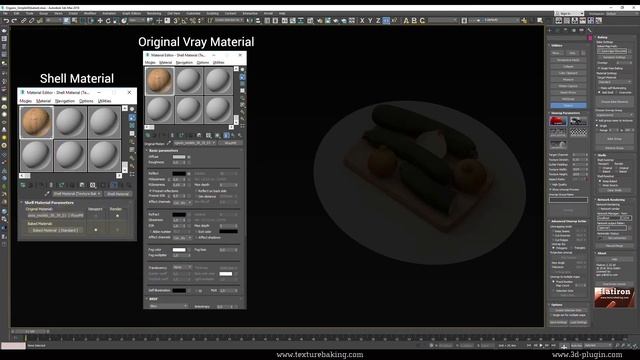Click the Get Material icon in Shell editor
640x360 pixels.
pyautogui.click(x=23, y=185)
